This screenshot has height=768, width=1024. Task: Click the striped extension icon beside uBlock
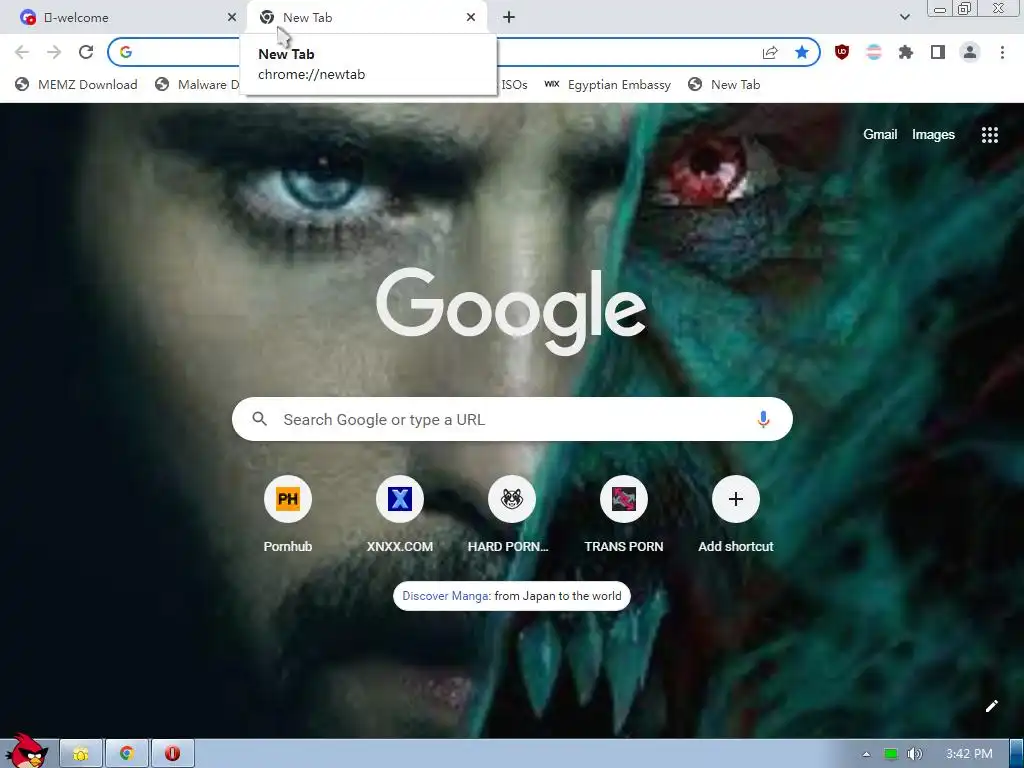tap(874, 52)
